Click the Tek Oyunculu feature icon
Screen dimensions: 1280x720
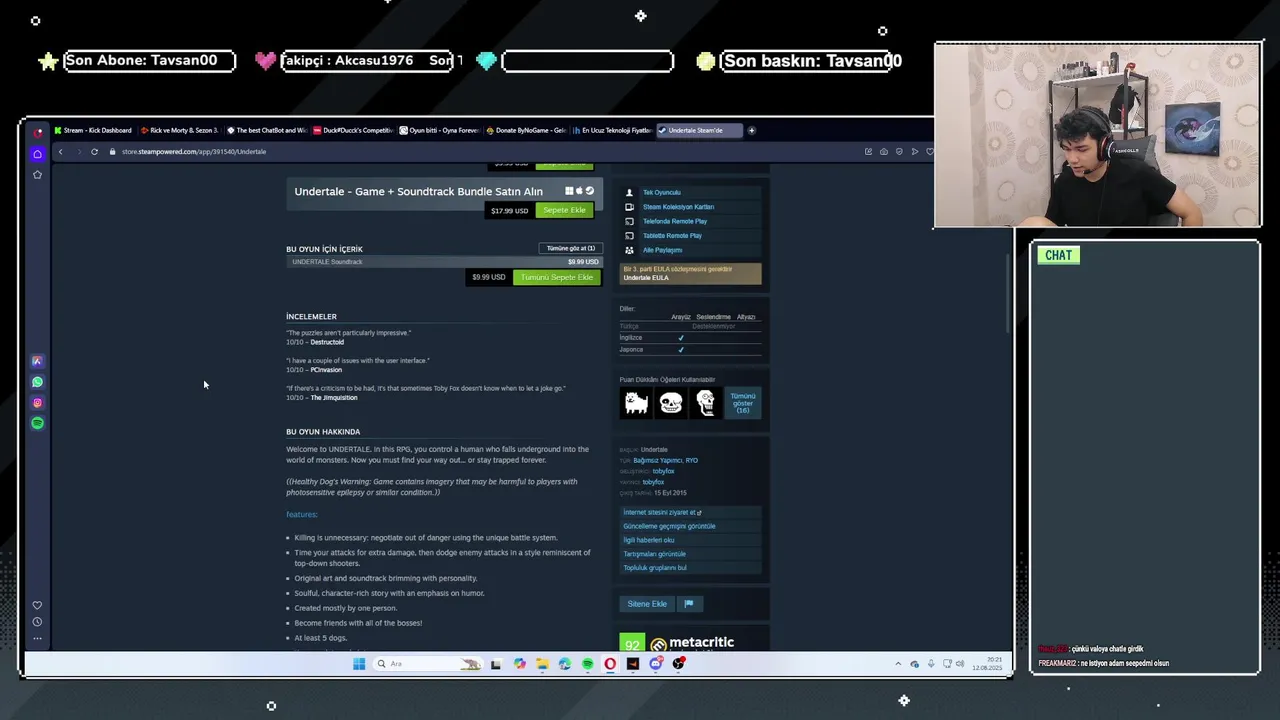pyautogui.click(x=629, y=192)
